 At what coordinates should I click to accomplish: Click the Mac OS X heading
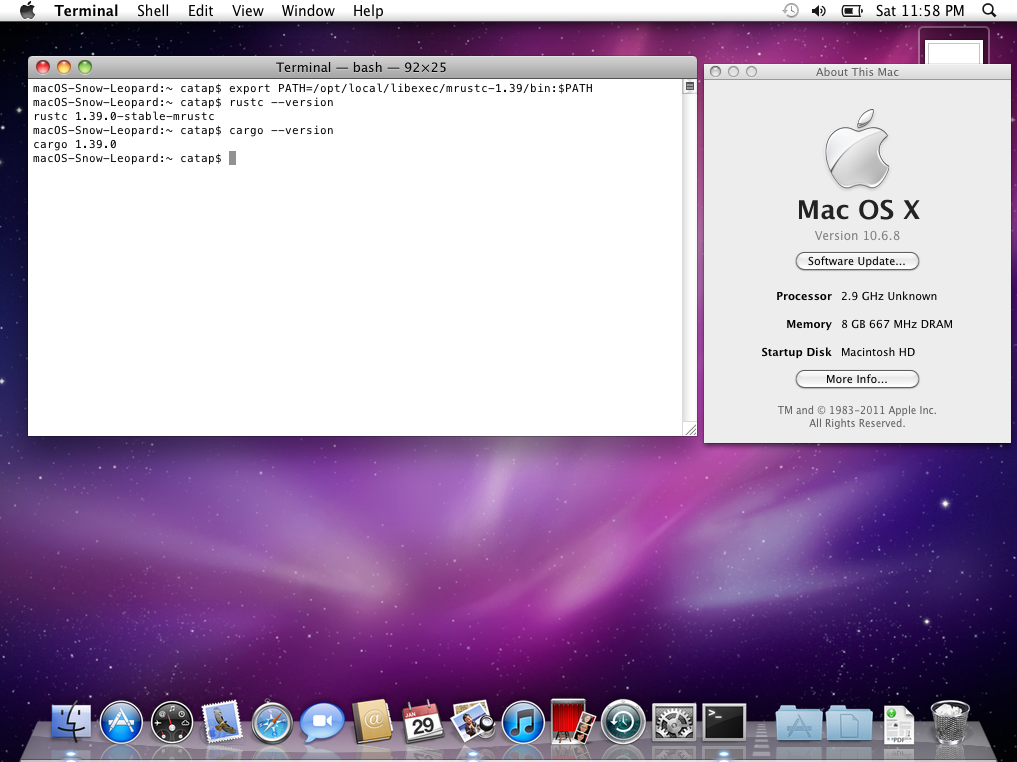coord(858,209)
